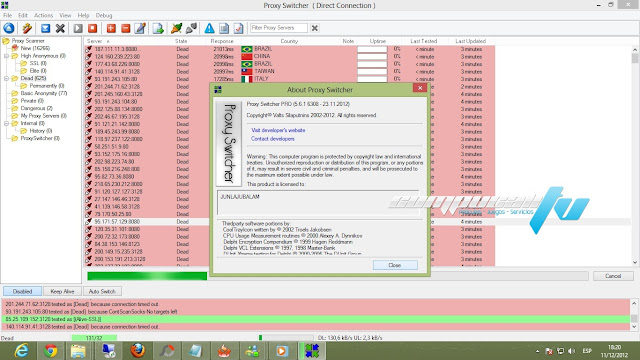Collapse the Internal tree node

tap(7, 123)
